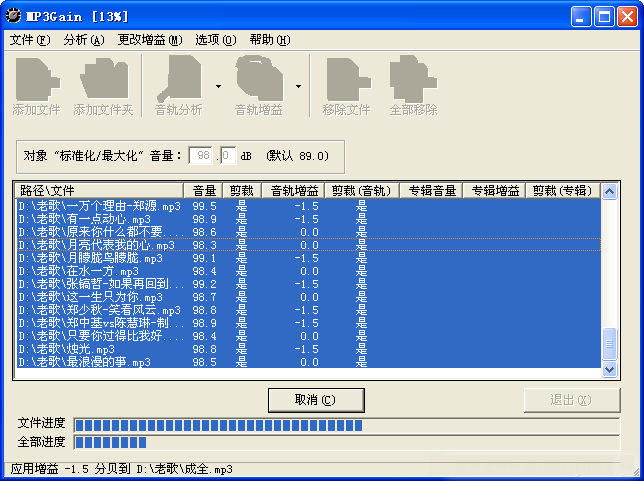Click the 专辑音量 column header

(x=431, y=191)
